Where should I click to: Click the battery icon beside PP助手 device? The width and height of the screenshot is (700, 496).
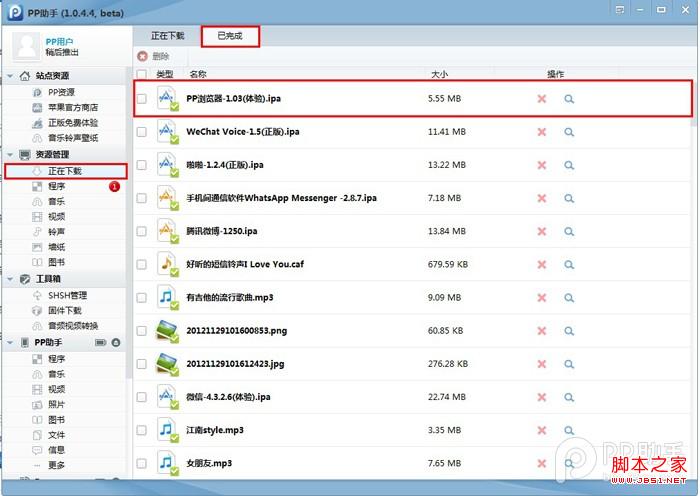click(x=100, y=342)
